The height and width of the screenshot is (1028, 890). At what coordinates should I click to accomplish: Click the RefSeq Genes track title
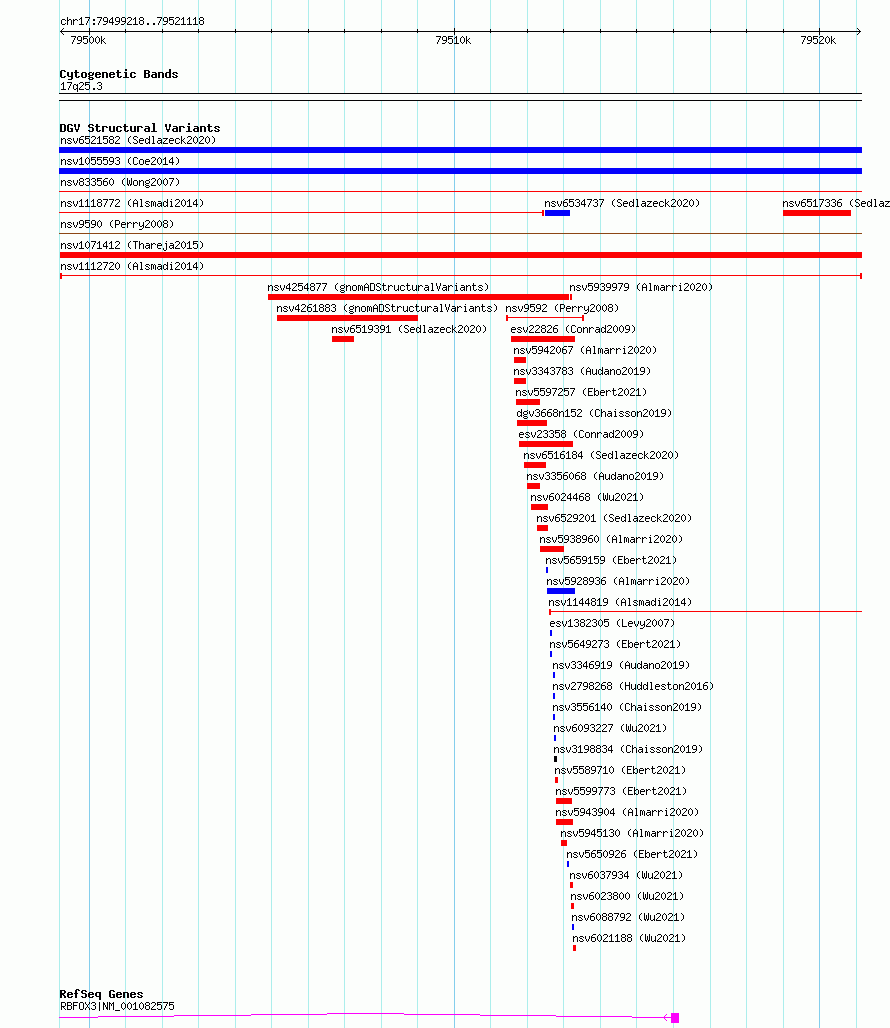(101, 994)
